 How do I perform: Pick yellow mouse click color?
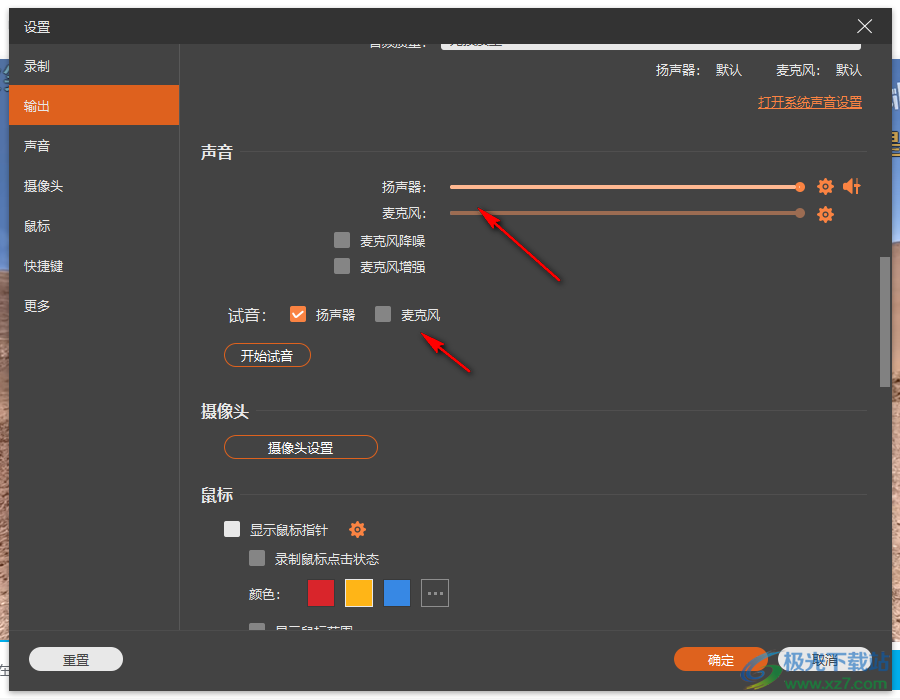coord(359,593)
